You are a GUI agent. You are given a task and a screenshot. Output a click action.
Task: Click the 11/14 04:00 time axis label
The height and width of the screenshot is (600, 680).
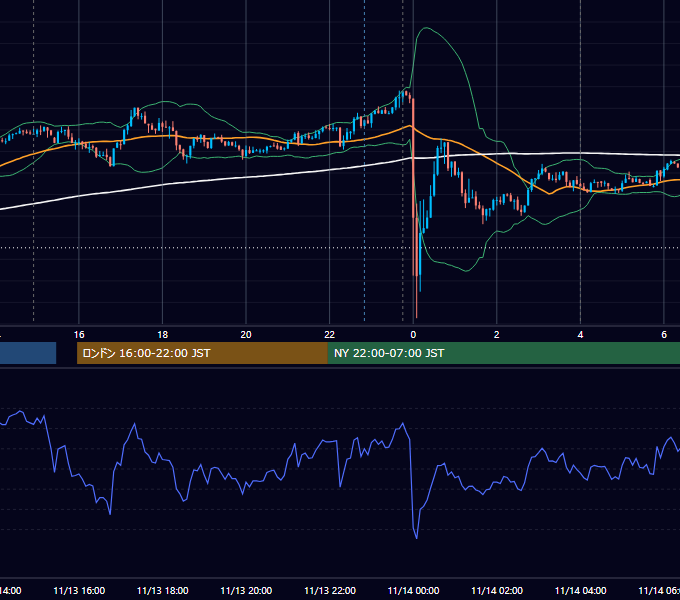581,590
